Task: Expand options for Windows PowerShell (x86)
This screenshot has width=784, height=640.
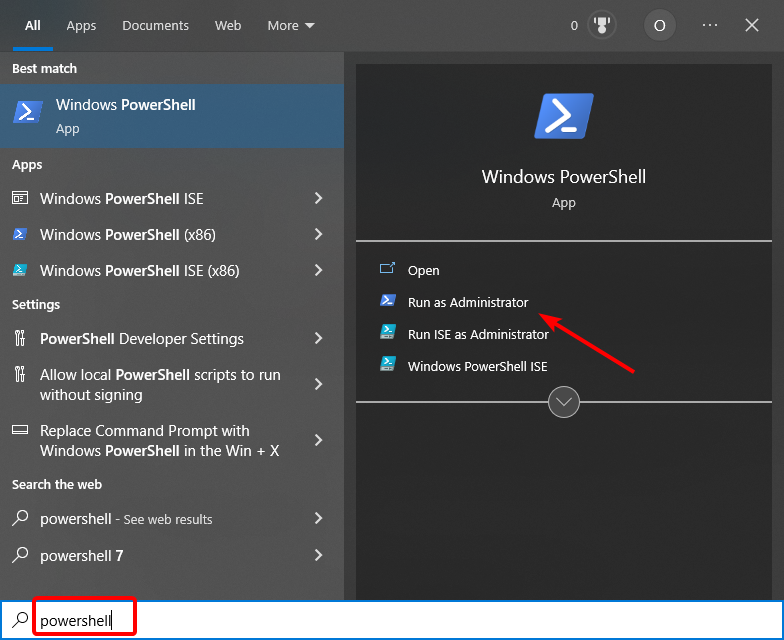Action: (x=318, y=234)
